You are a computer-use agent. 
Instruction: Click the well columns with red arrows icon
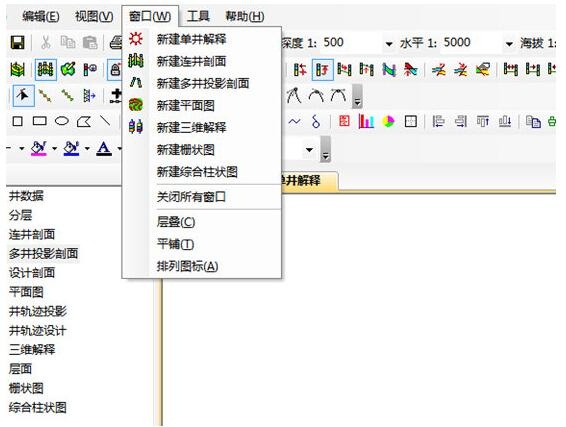(300, 69)
